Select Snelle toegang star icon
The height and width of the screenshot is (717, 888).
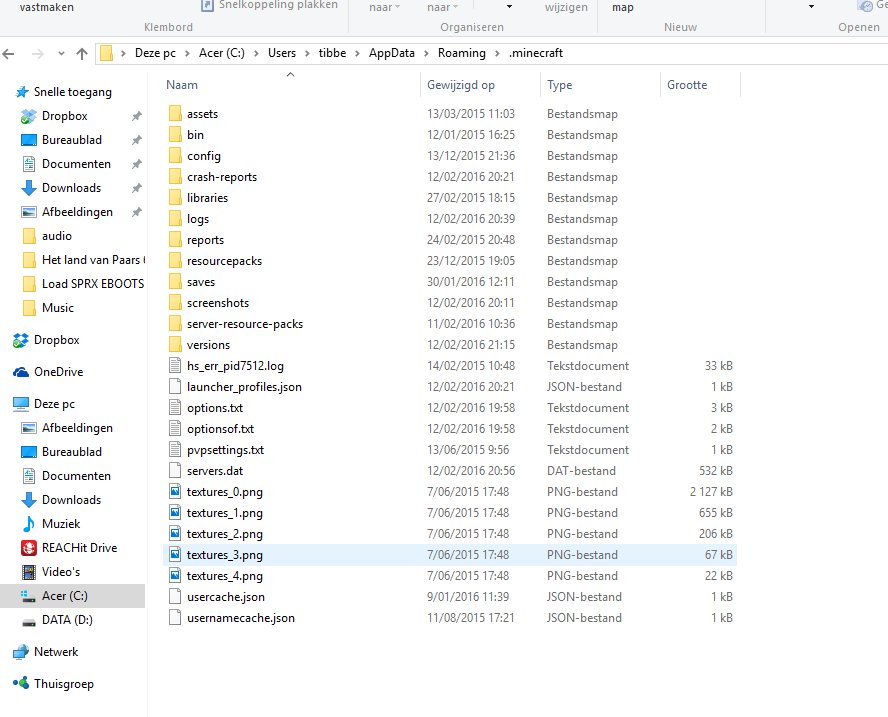coord(22,92)
